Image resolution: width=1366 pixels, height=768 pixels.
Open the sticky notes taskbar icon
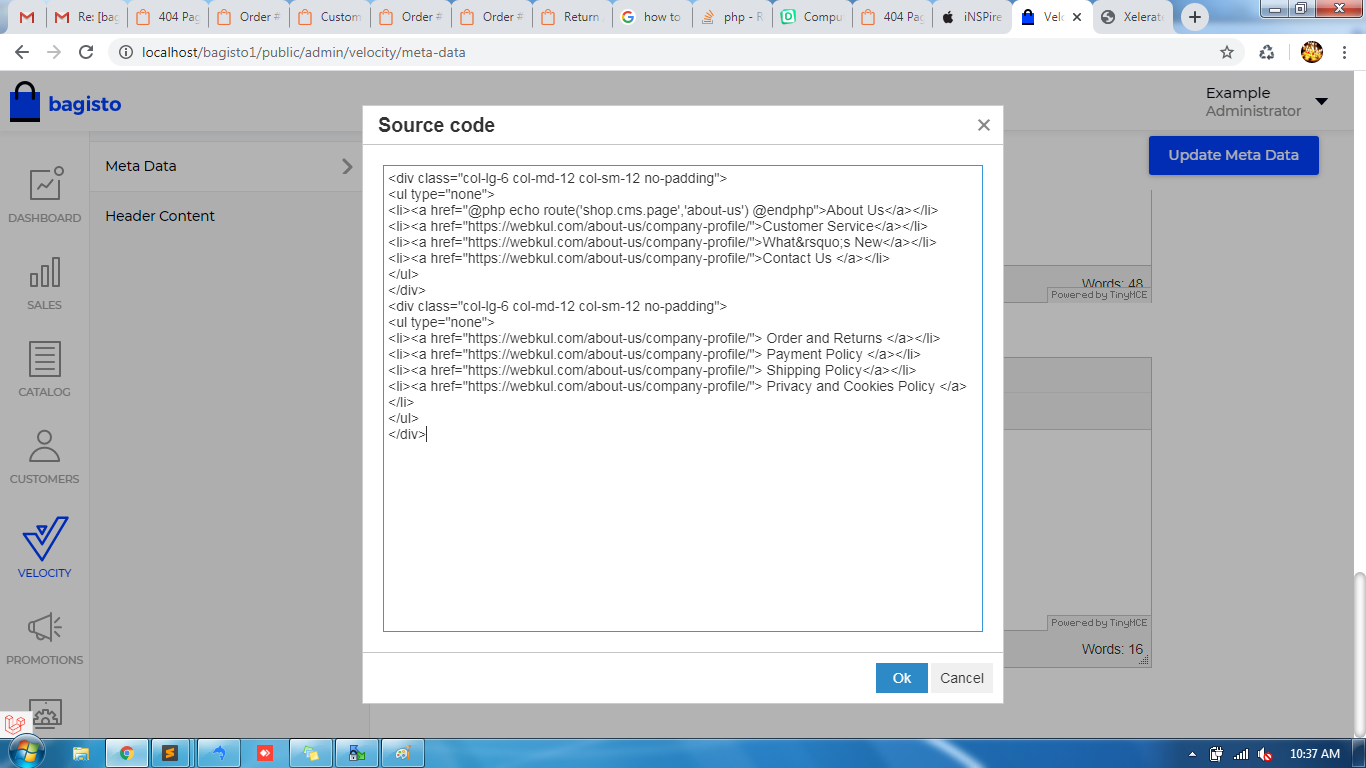[311, 753]
